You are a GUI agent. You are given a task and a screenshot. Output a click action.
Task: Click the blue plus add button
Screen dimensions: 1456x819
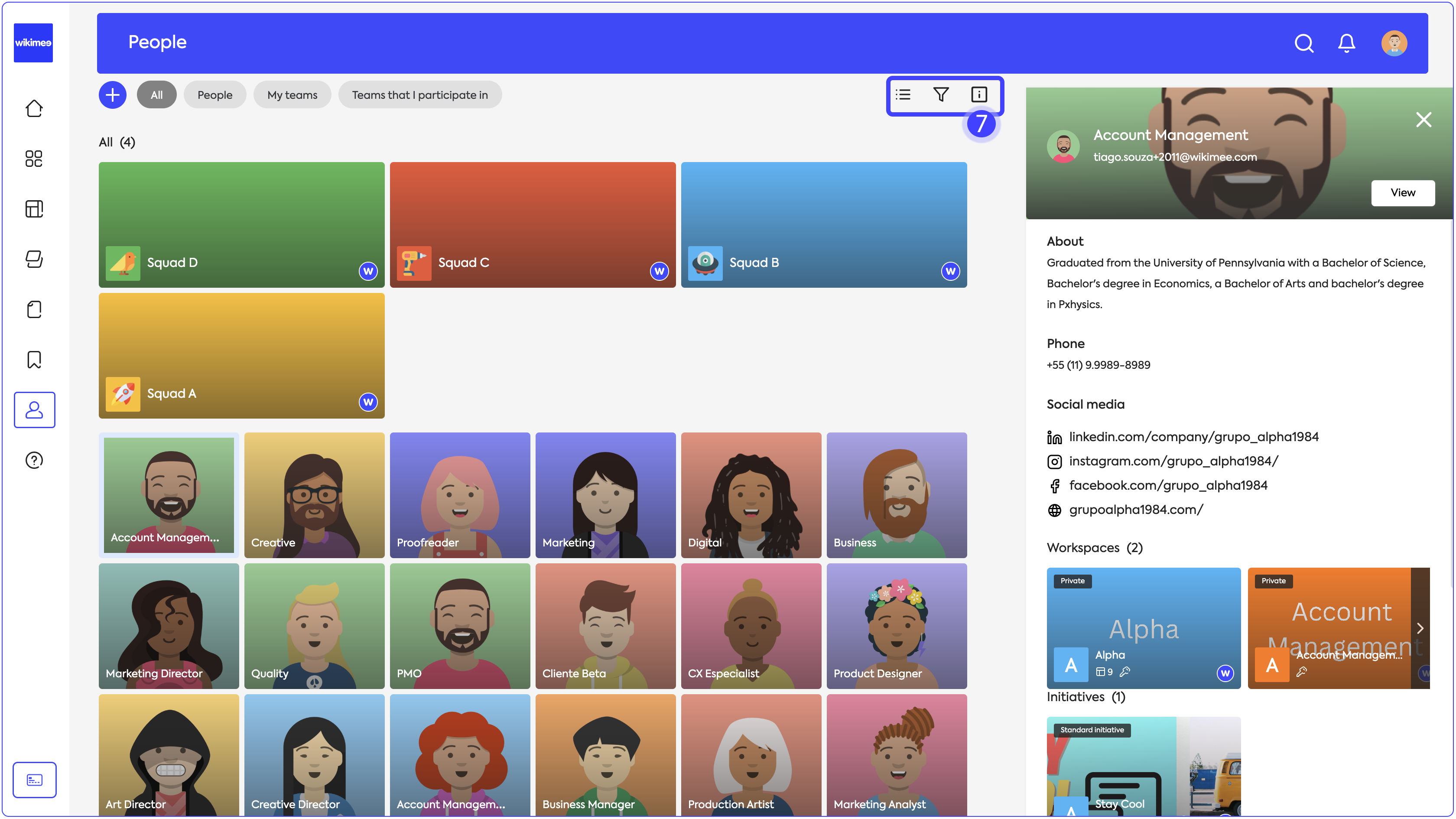pos(113,94)
